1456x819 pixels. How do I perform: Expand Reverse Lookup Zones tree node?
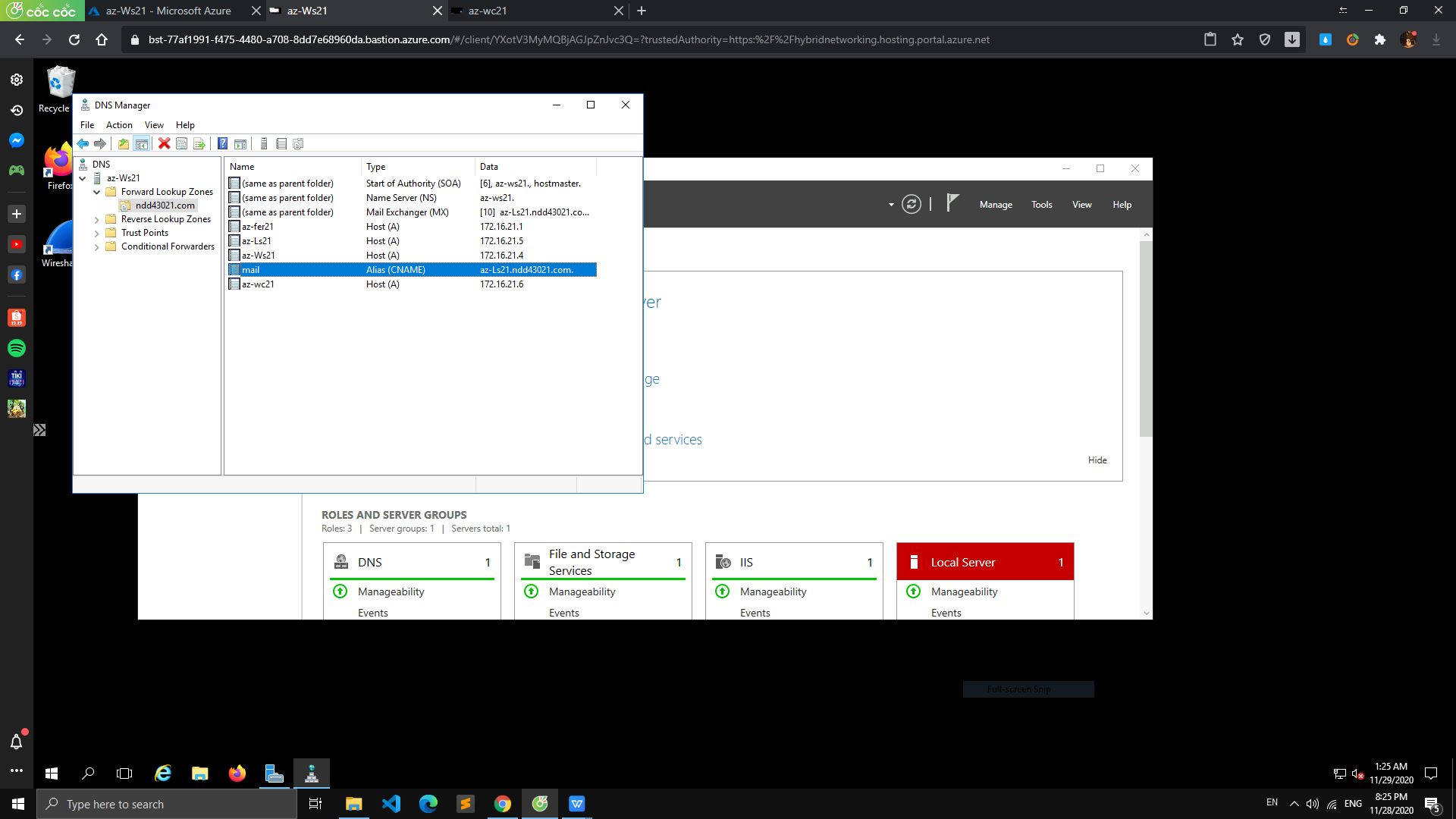coord(97,219)
